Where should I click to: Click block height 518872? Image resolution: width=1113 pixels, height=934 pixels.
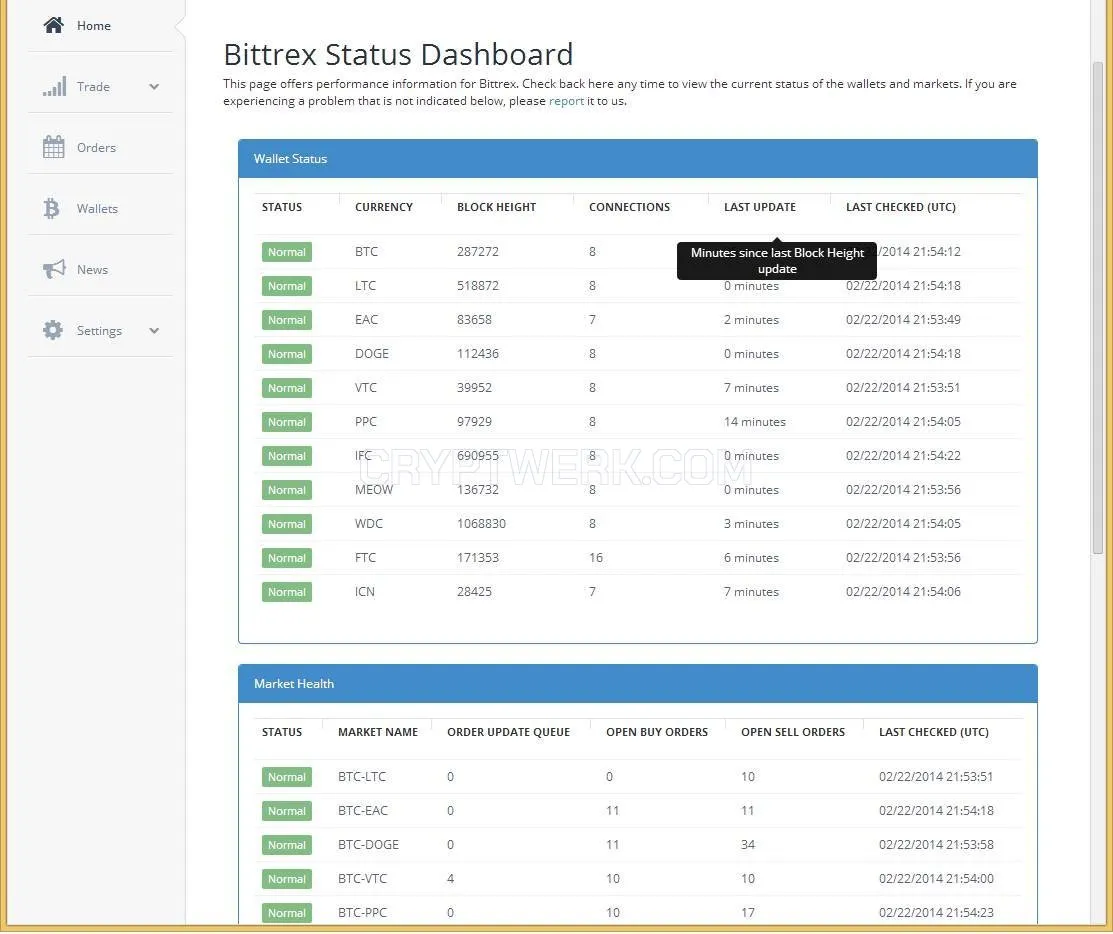tap(478, 286)
